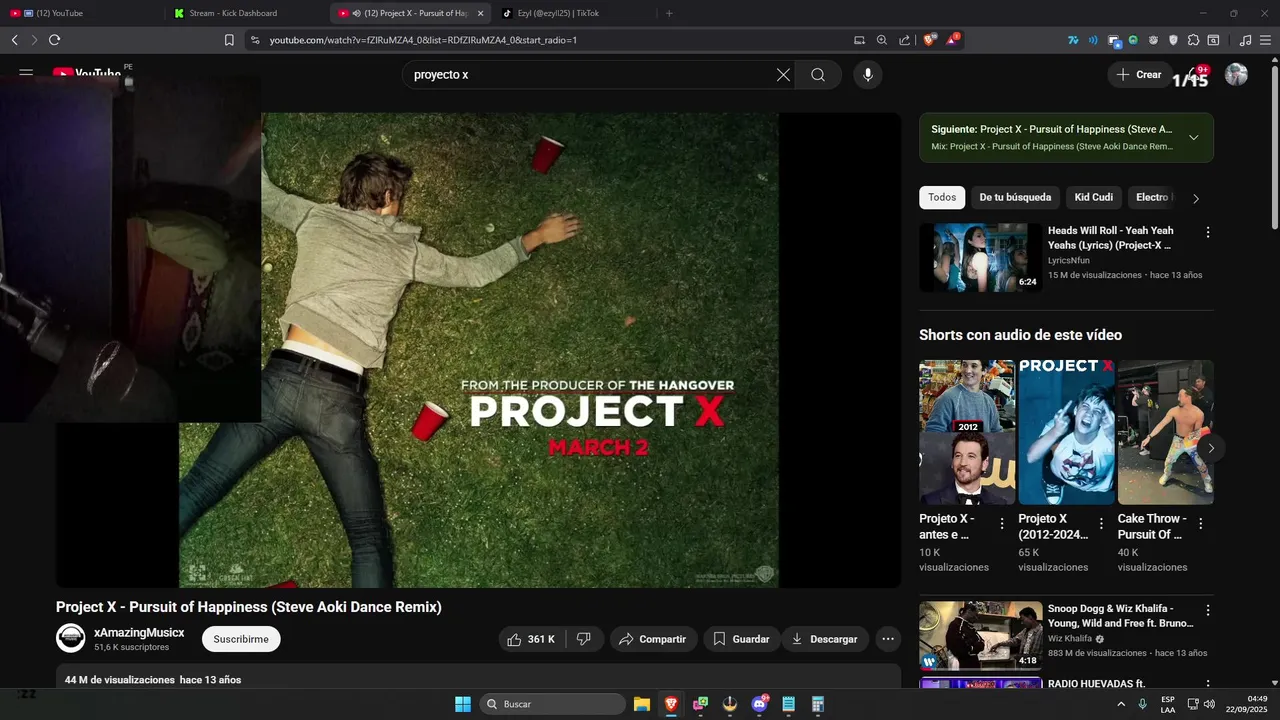Open Brave Shields lion icon
The image size is (1280, 720).
930,40
